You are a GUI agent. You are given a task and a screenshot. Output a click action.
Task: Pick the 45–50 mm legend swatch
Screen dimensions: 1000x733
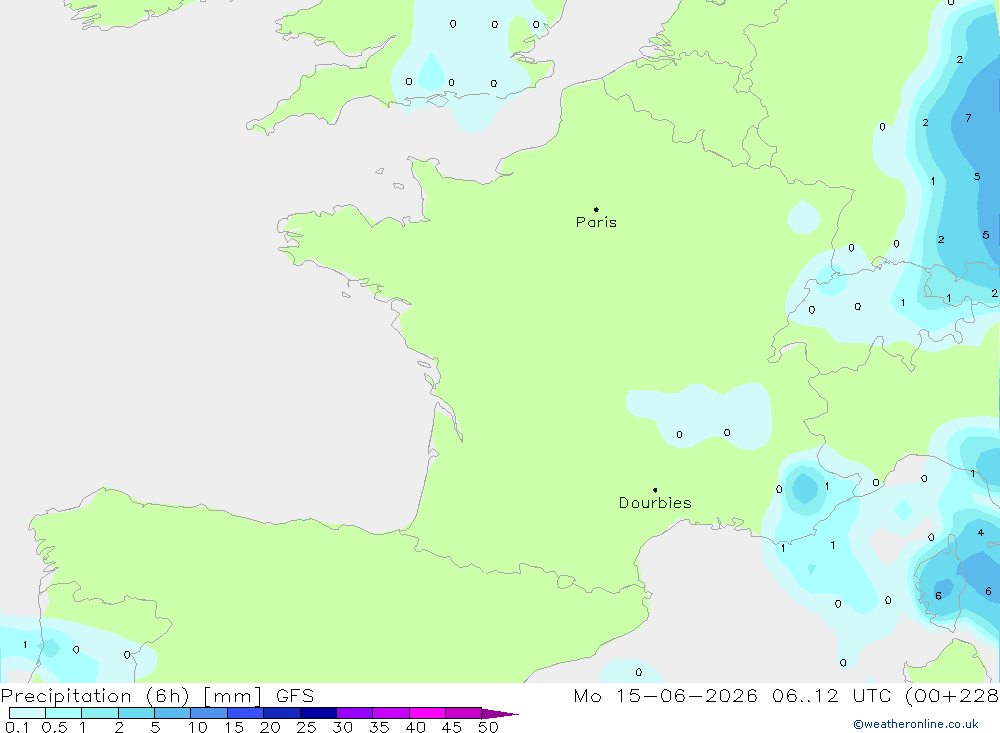[x=464, y=713]
